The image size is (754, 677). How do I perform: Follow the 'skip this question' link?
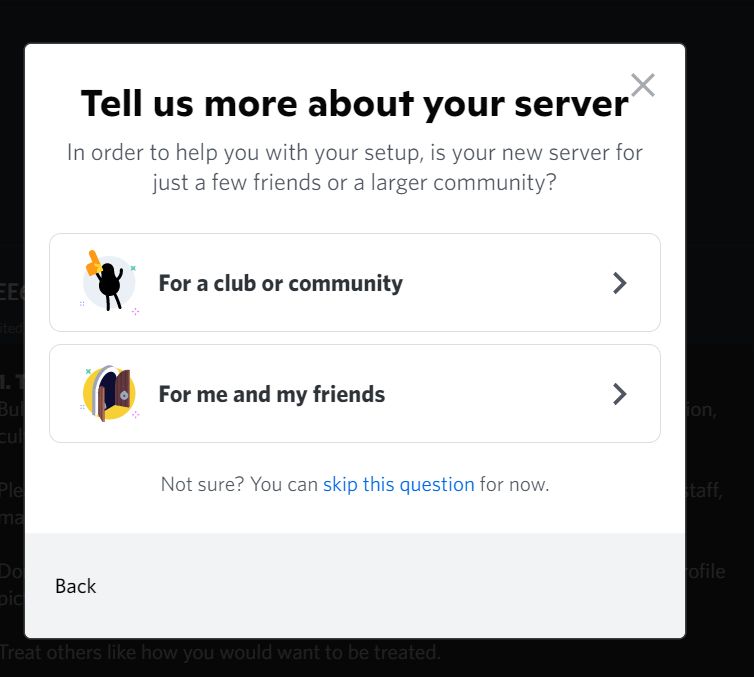coord(399,484)
